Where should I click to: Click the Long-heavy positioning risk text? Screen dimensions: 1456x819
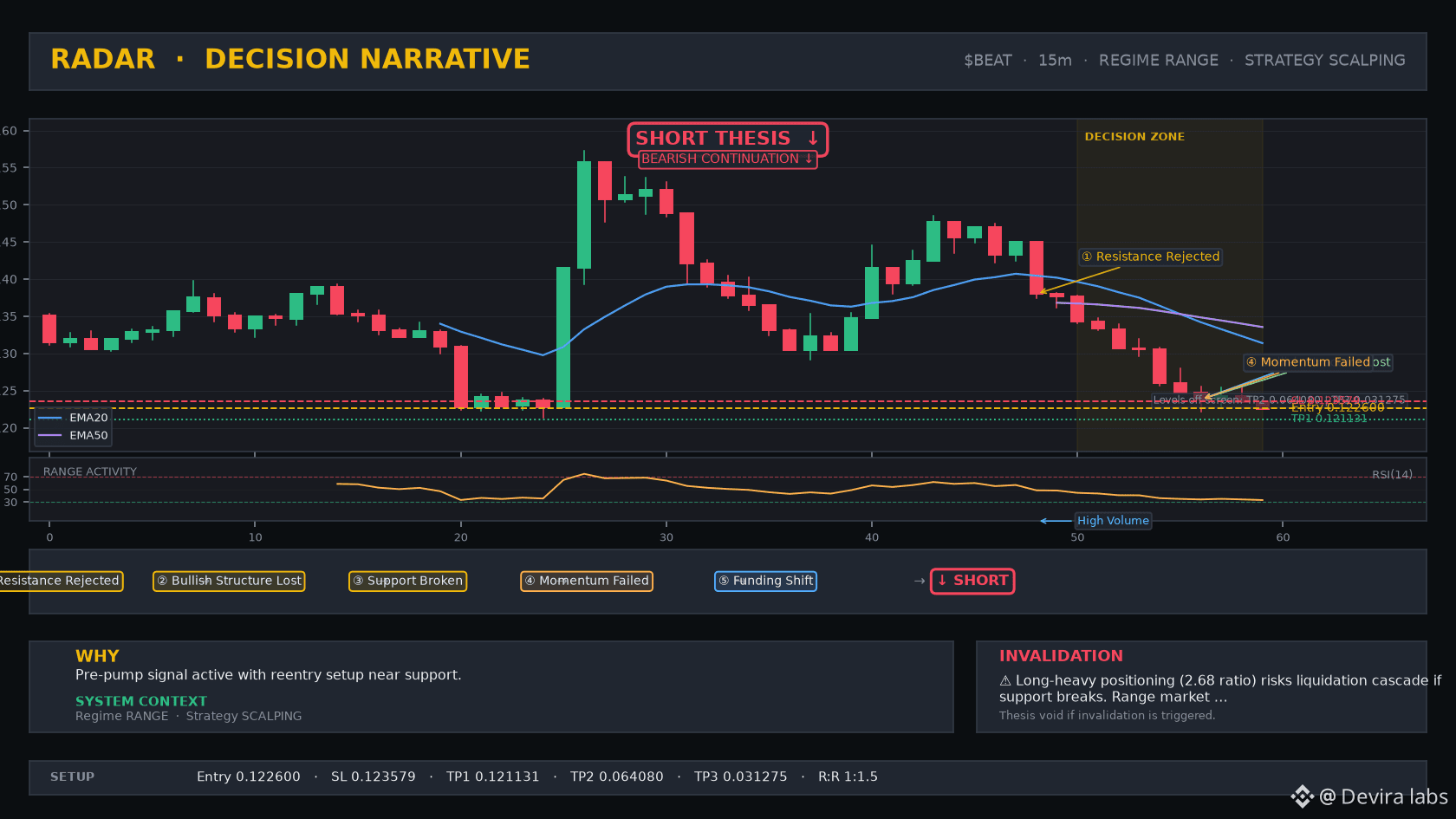point(1220,689)
